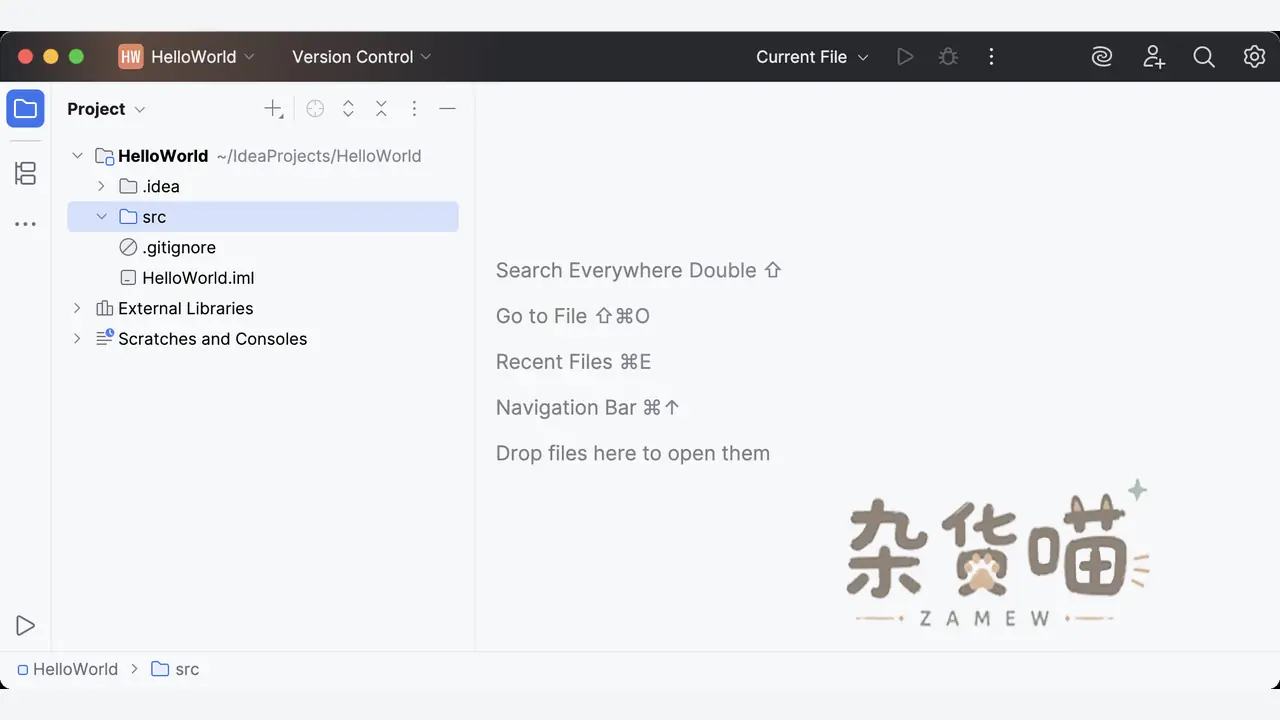Image resolution: width=1280 pixels, height=720 pixels.
Task: Select the src folder row
Action: pyautogui.click(x=263, y=217)
